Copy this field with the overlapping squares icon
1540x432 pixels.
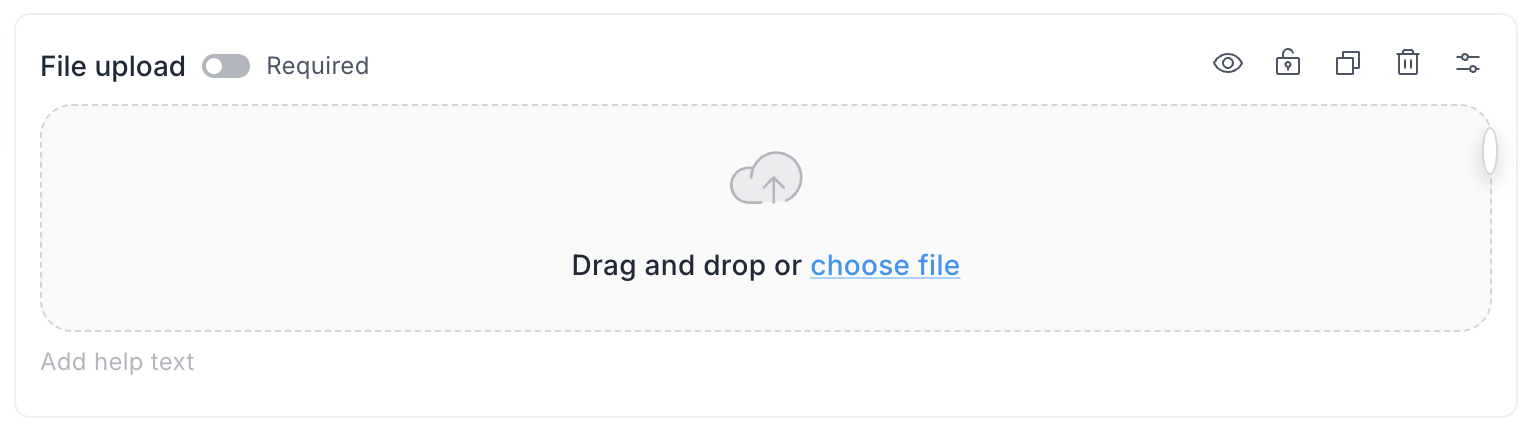[x=1347, y=64]
